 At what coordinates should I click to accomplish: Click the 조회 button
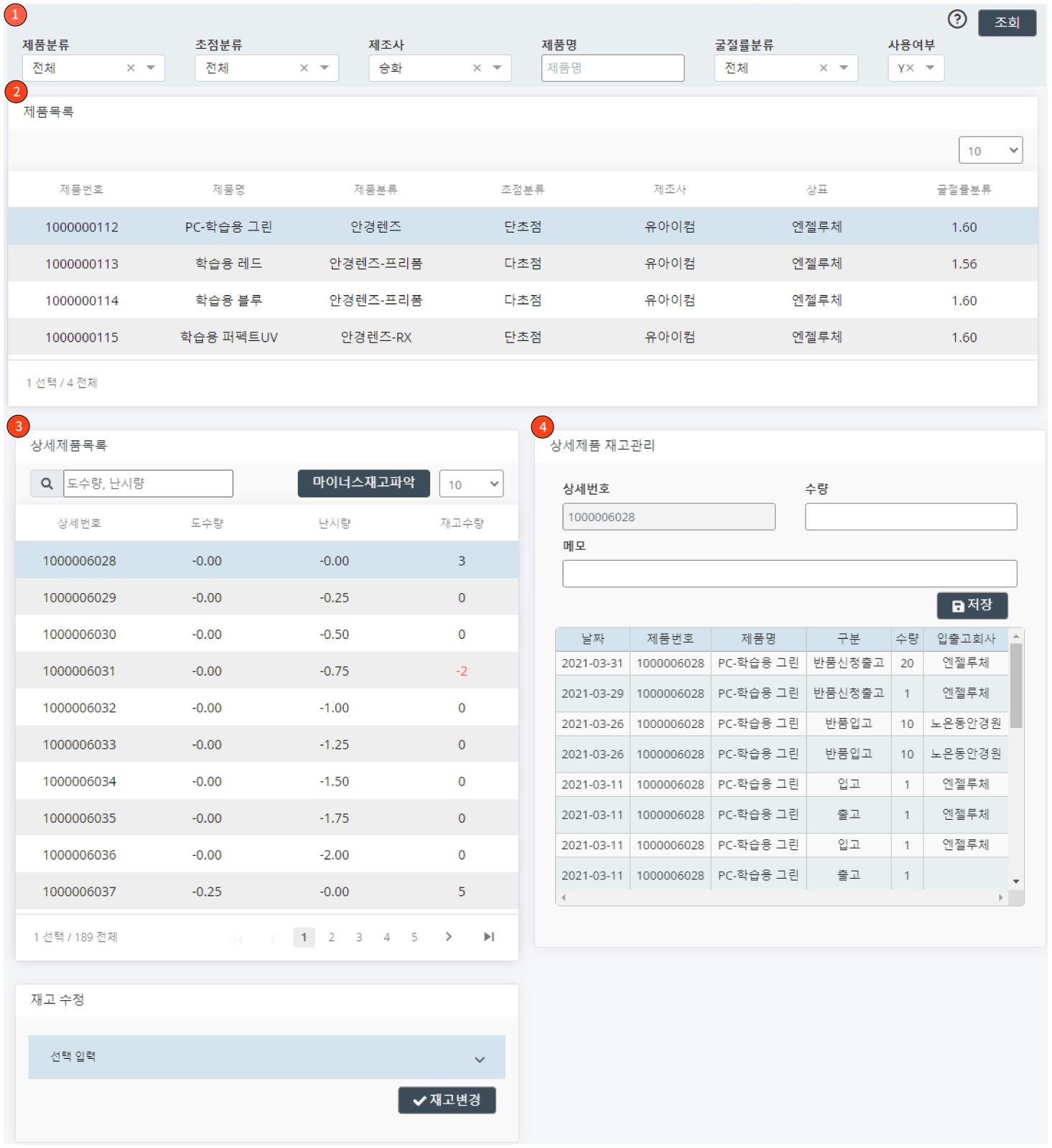tap(1007, 23)
